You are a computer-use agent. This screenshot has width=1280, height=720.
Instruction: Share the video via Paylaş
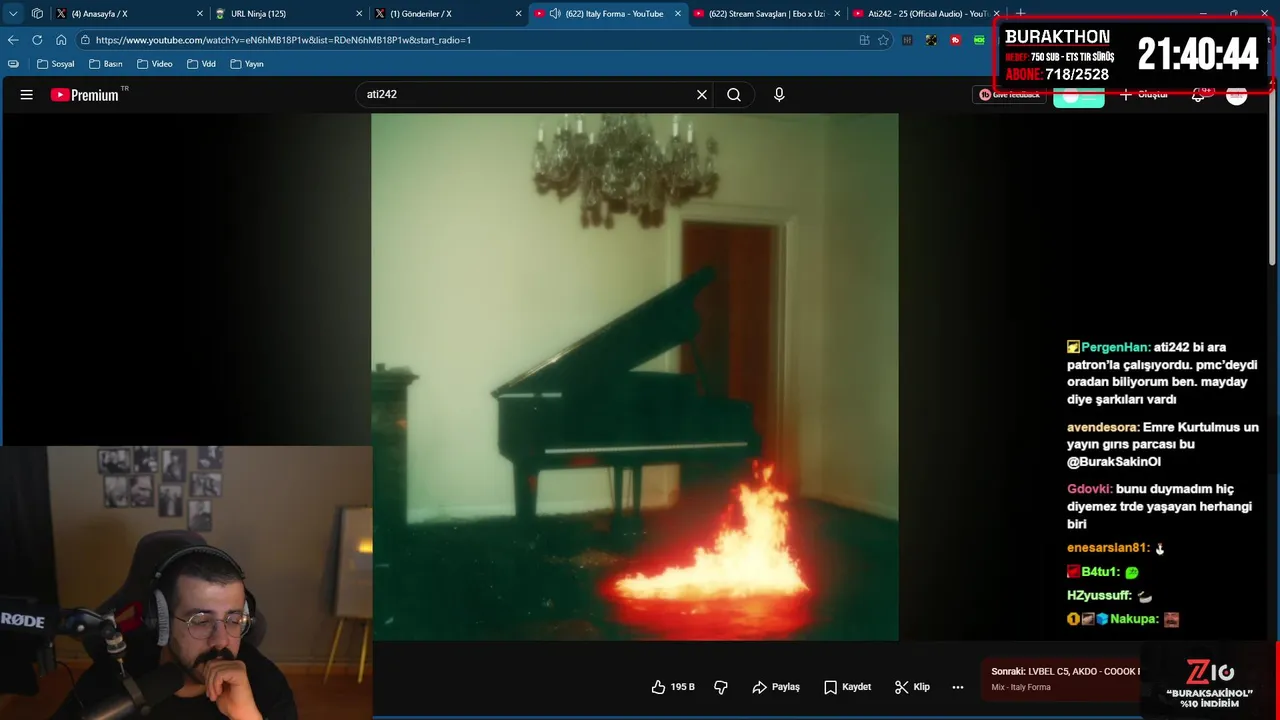click(776, 687)
